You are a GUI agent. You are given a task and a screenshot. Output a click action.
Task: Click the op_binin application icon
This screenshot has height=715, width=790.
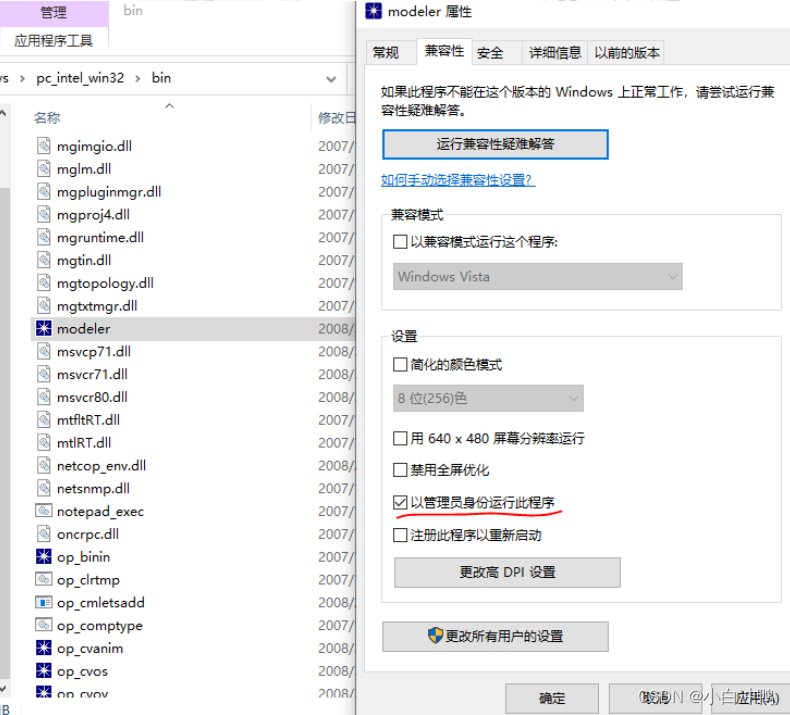(44, 557)
